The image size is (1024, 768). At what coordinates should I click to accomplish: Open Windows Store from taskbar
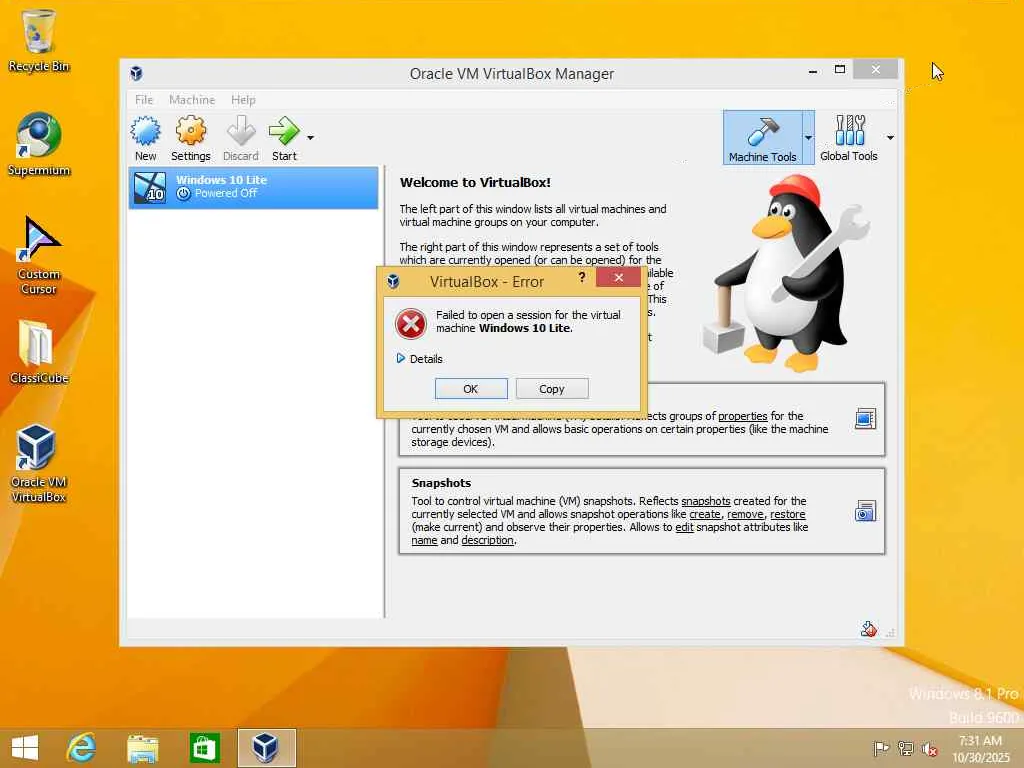[x=204, y=748]
